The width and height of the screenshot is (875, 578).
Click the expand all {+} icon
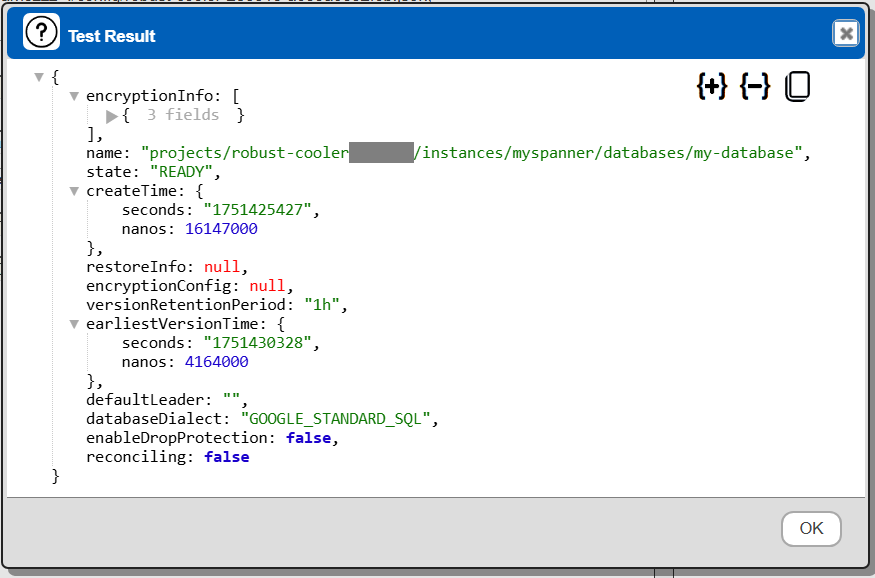point(711,87)
